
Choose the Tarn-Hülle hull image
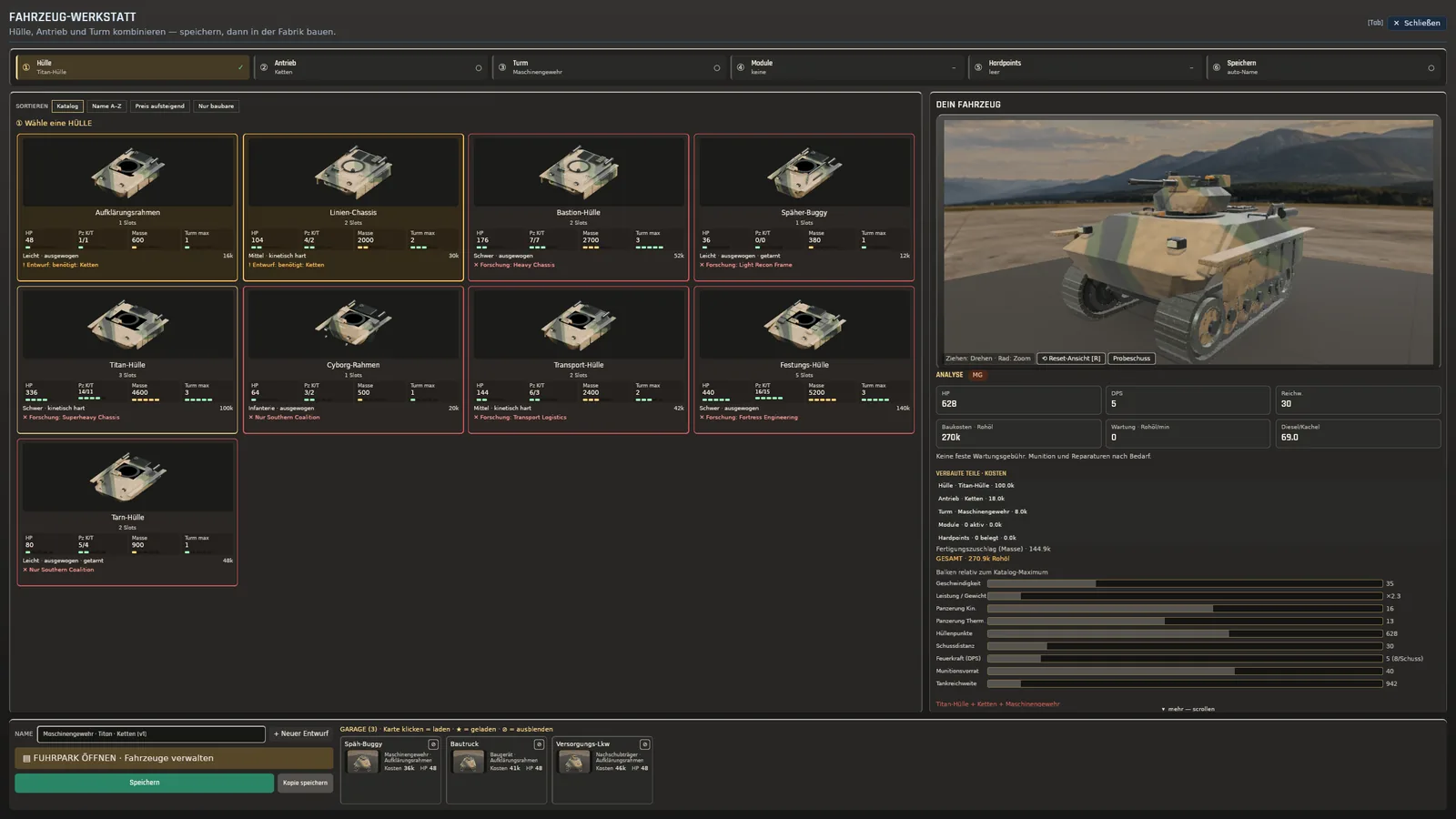tap(127, 477)
